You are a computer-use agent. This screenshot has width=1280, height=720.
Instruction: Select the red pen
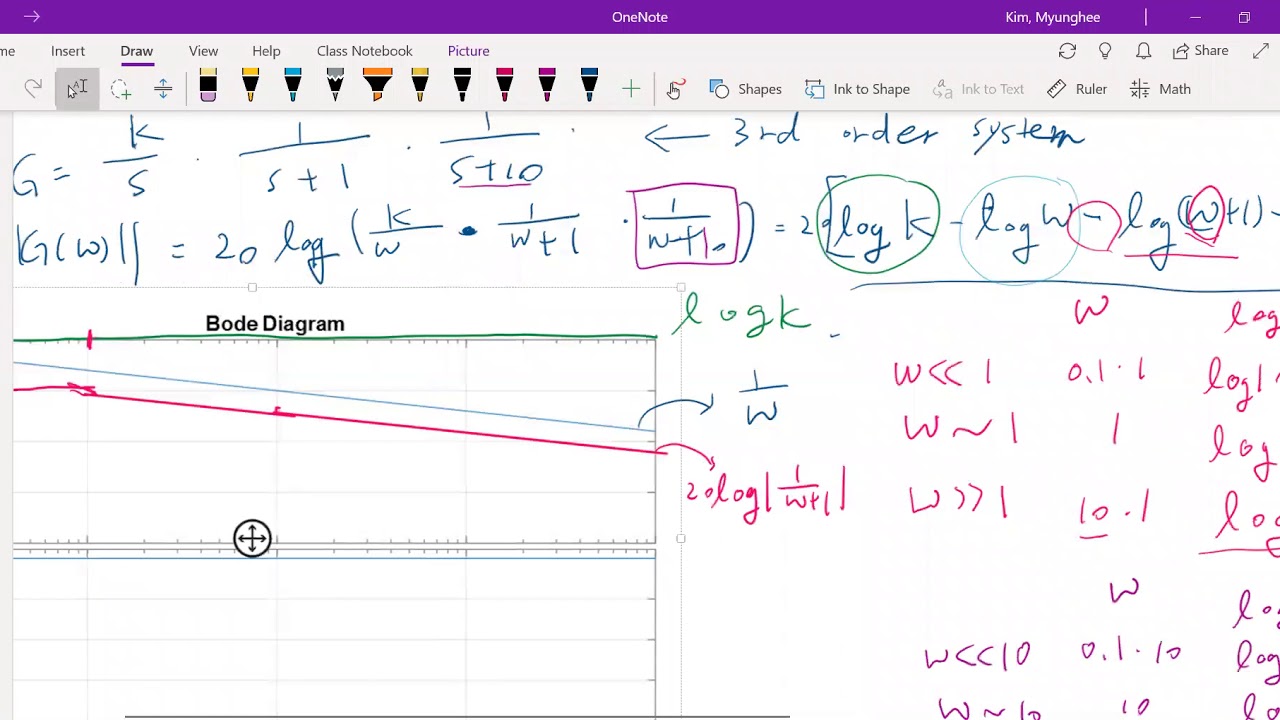point(504,86)
